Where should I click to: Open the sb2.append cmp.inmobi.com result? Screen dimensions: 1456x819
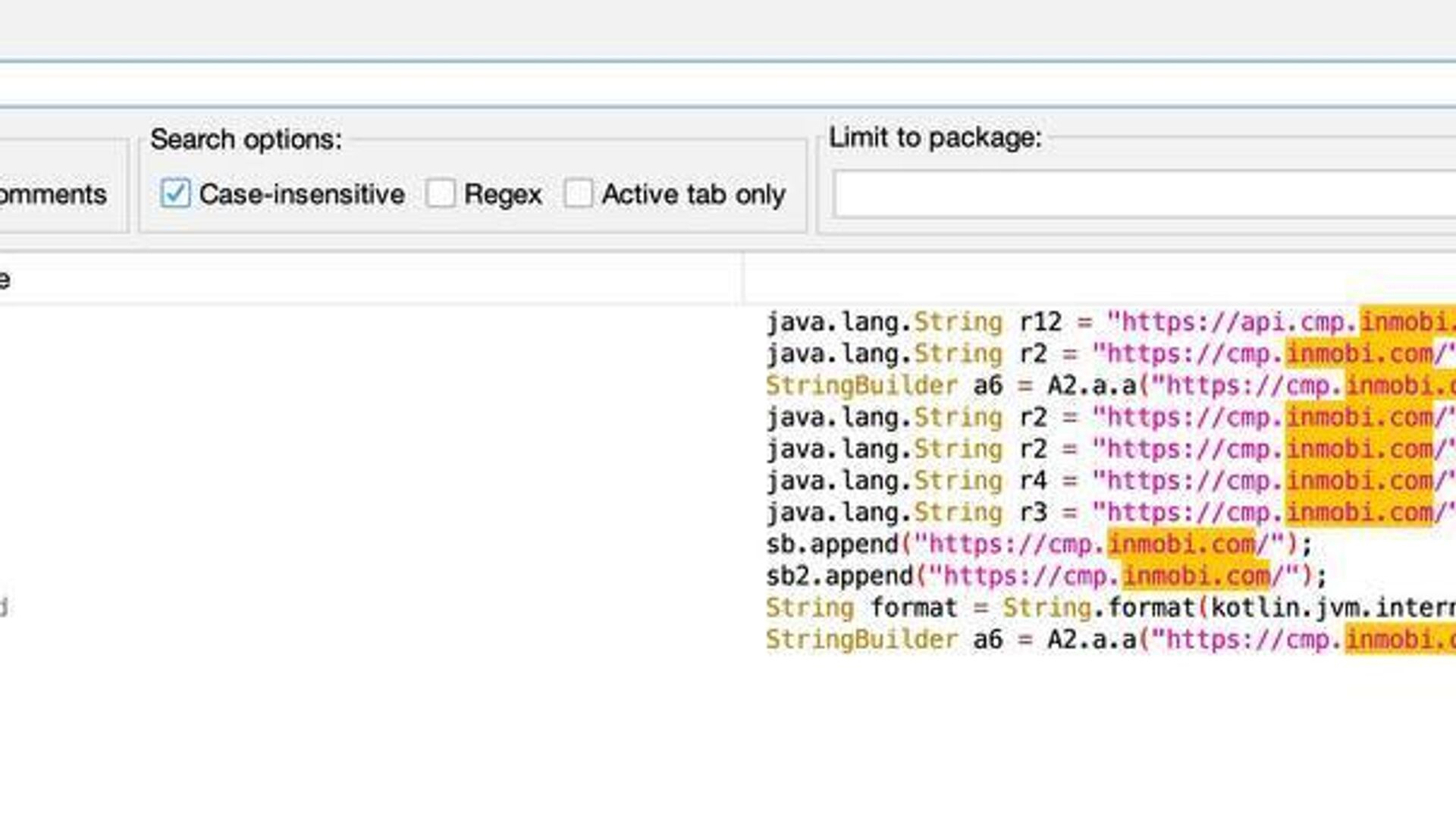click(1046, 576)
